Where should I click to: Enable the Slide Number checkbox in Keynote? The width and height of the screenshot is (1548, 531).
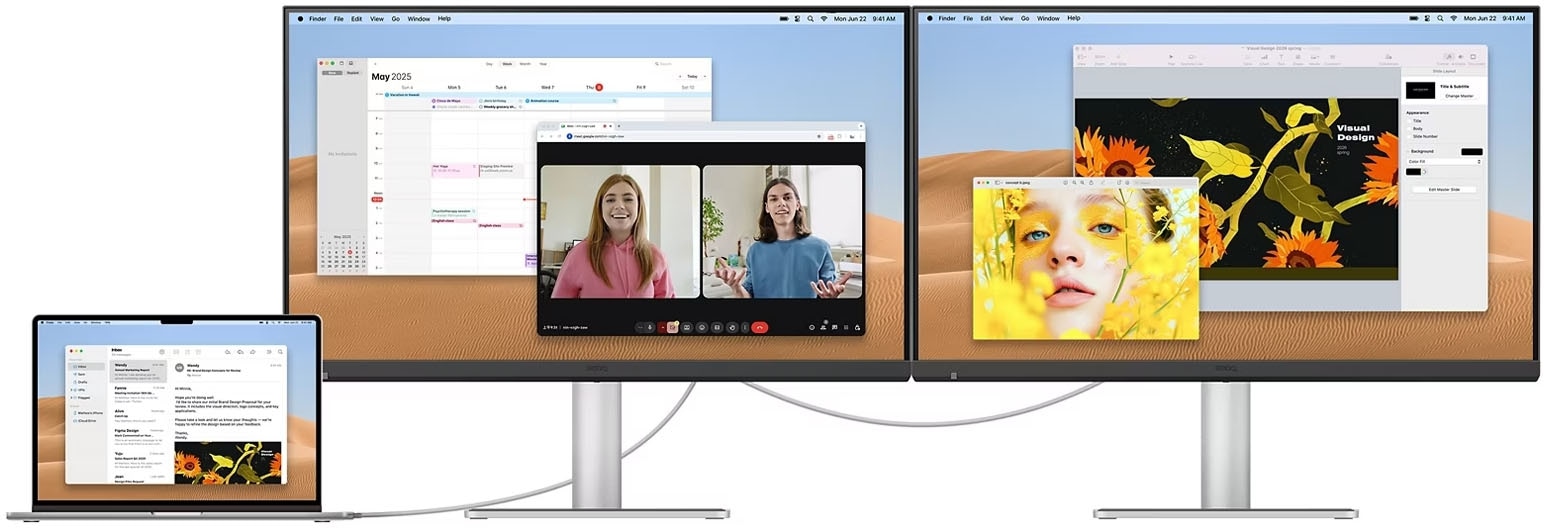click(1409, 137)
